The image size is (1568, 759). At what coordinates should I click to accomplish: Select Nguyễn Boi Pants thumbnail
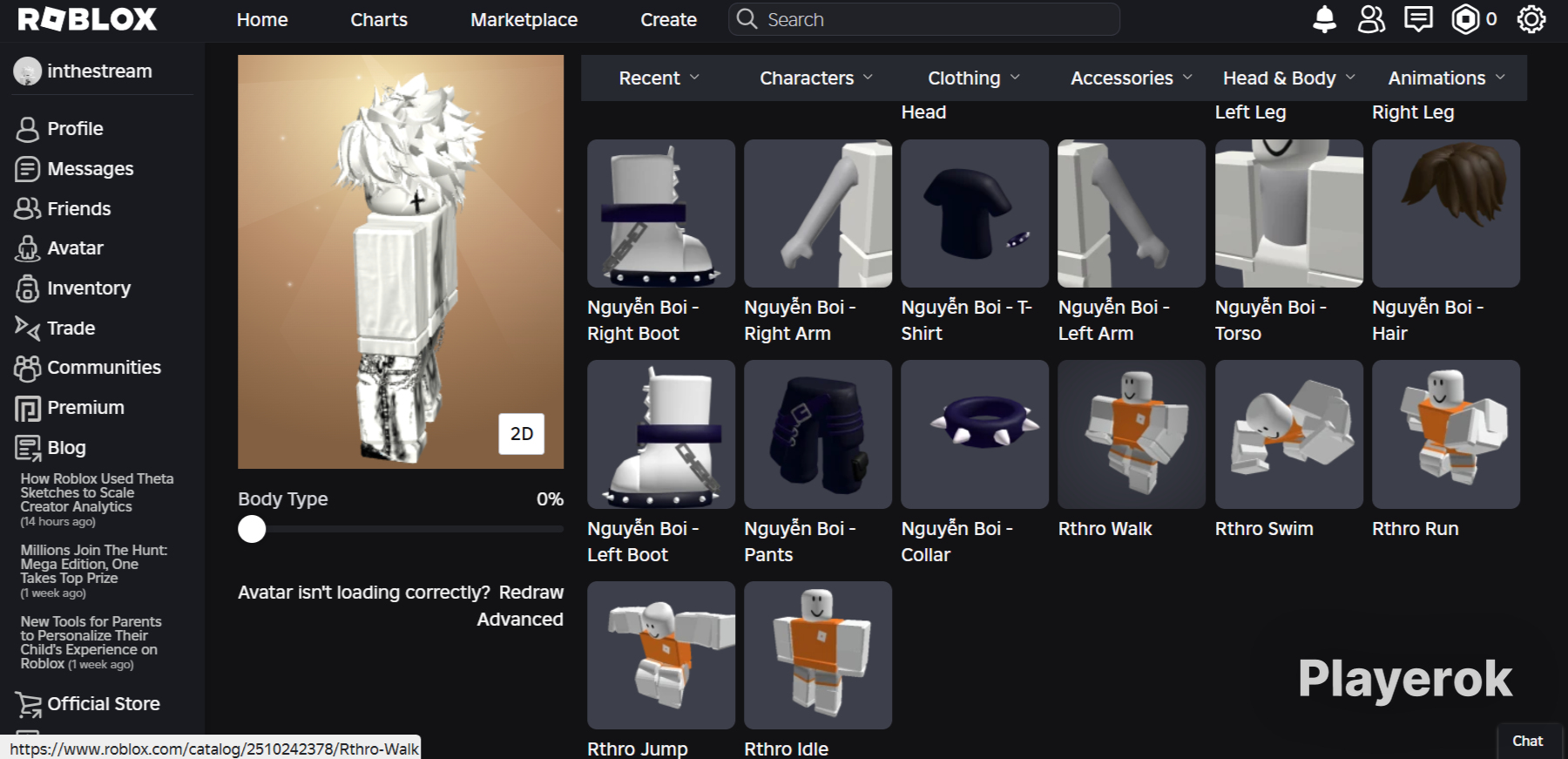click(818, 434)
